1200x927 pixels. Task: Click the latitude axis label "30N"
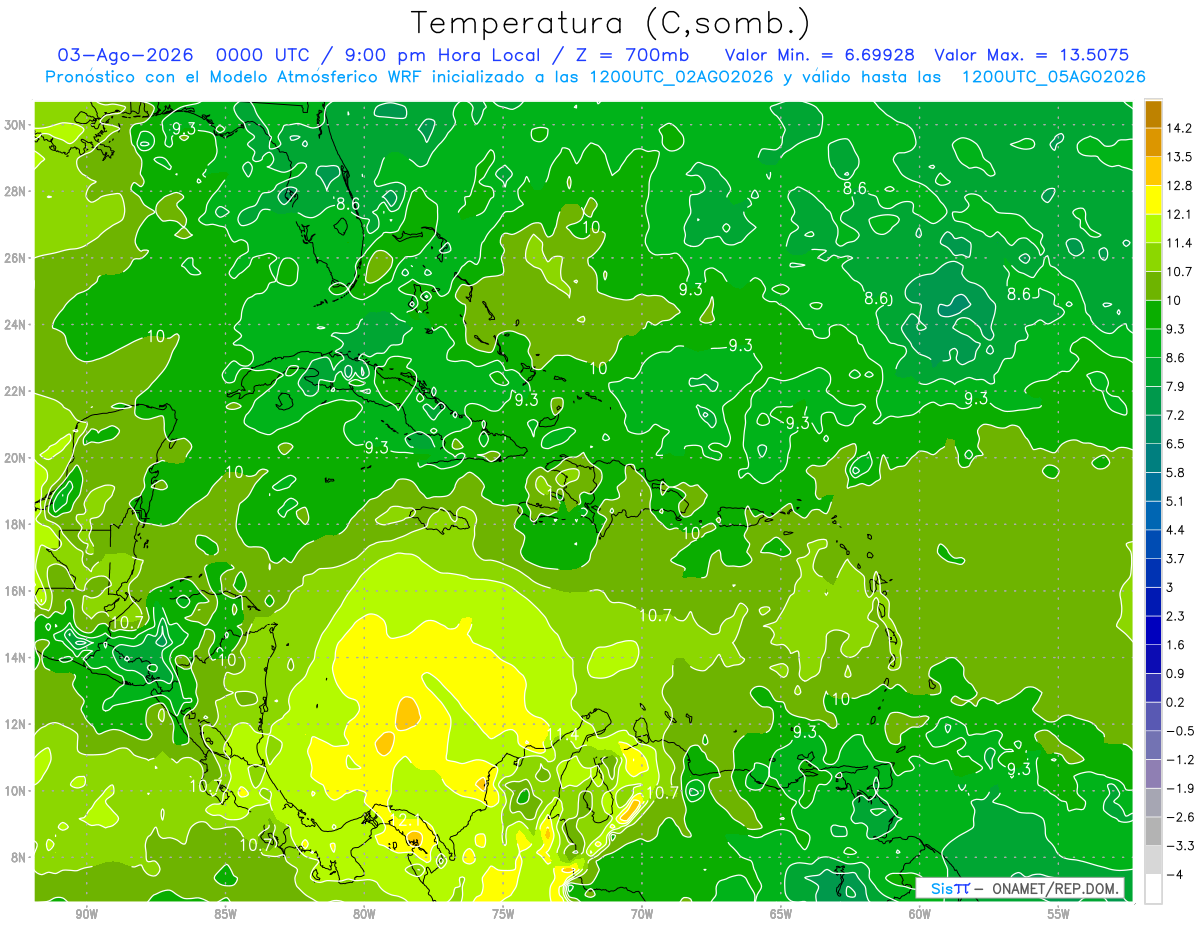(x=16, y=125)
